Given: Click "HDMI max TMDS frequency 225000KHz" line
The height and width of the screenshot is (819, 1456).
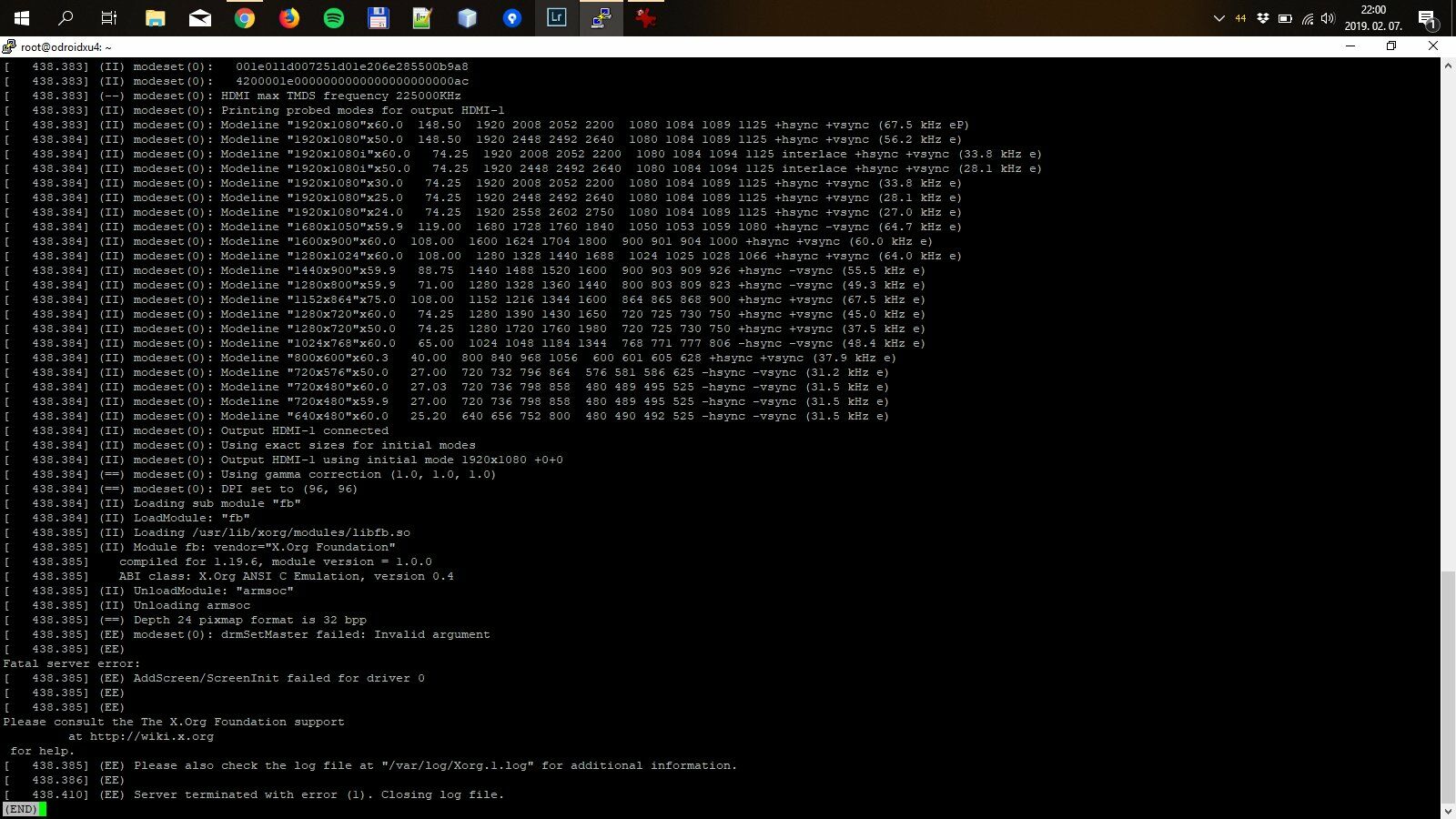Looking at the screenshot, I should click(341, 96).
